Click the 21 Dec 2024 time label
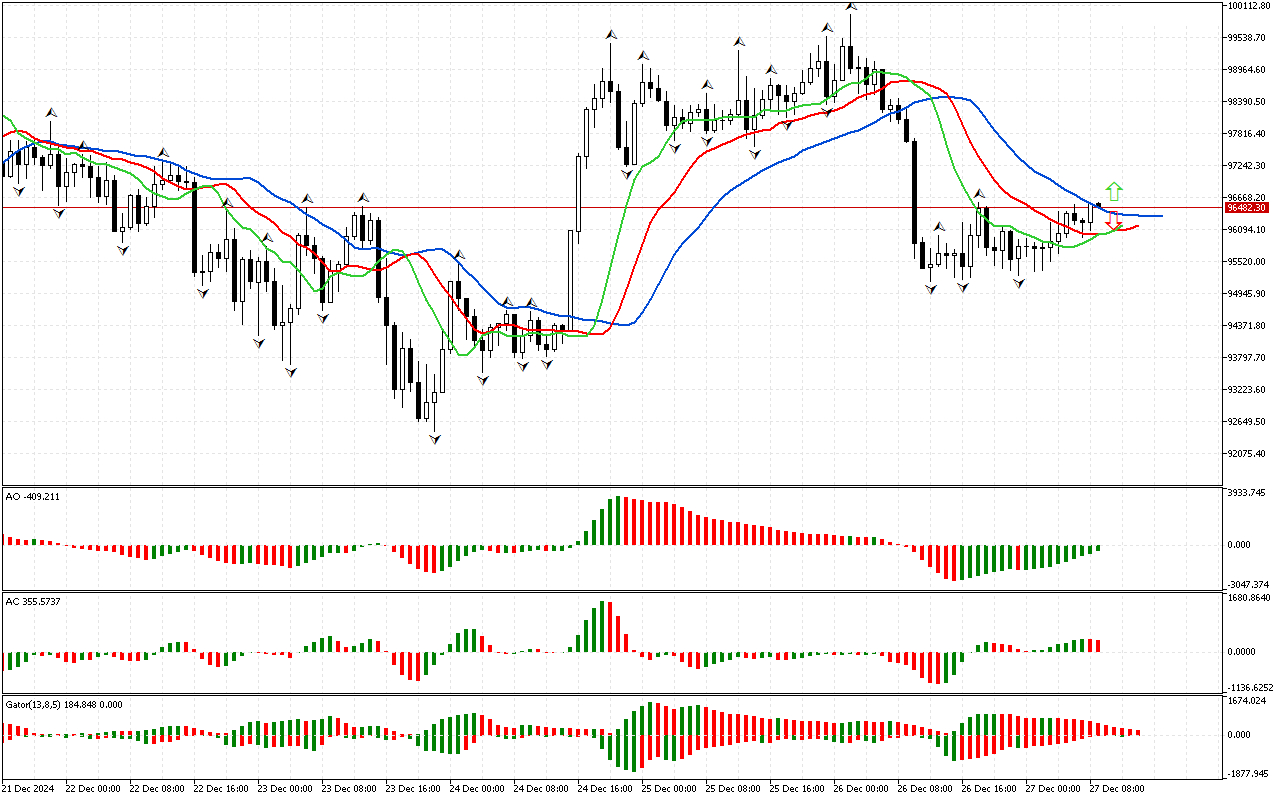The image size is (1280, 800). 28,789
